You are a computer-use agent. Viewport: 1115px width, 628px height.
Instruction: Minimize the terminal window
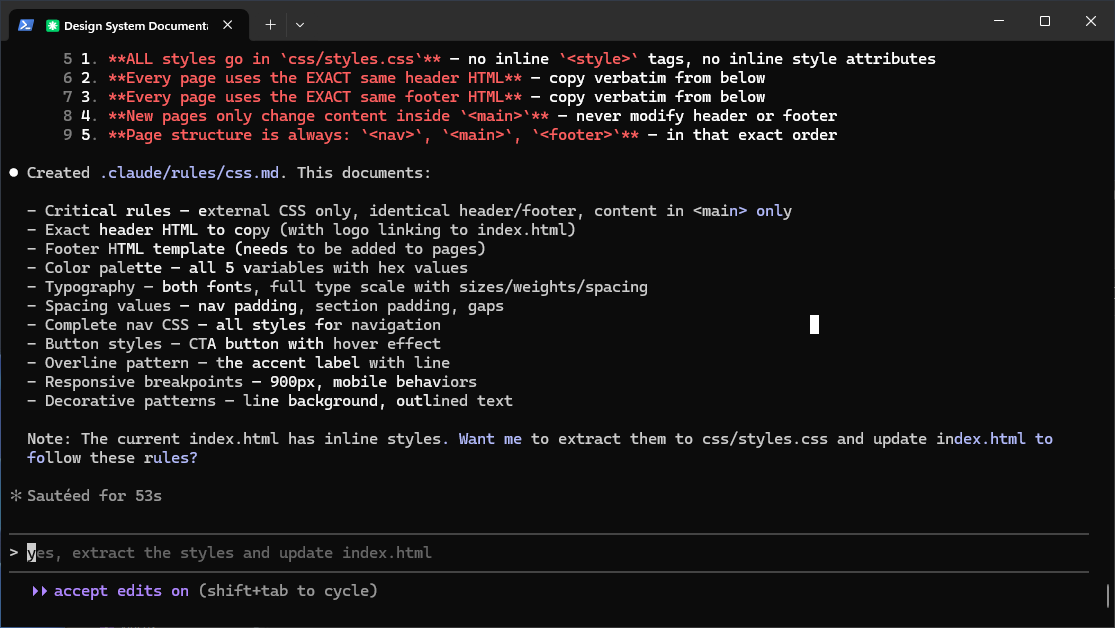(x=999, y=21)
